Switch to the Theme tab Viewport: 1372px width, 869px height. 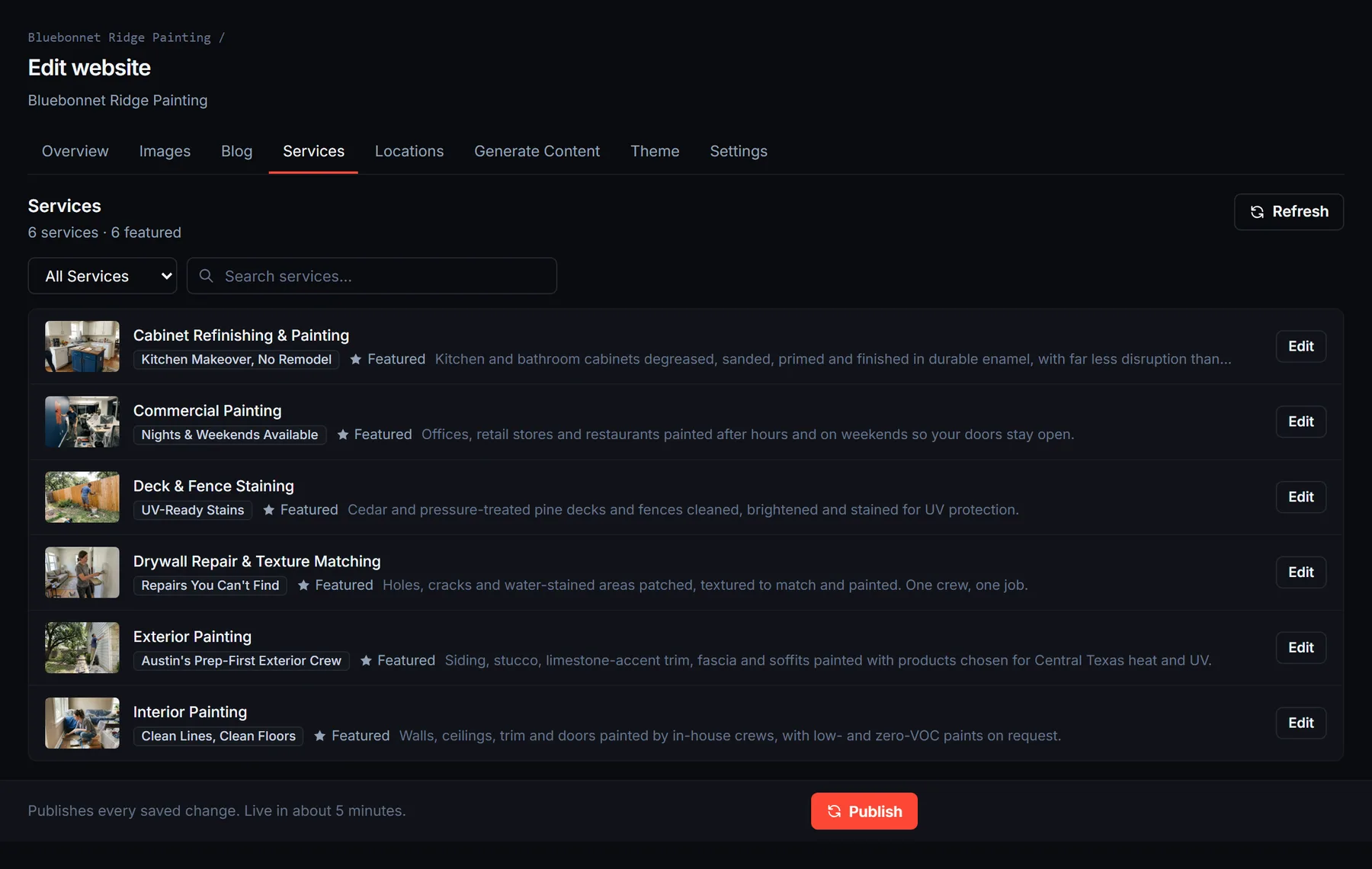click(655, 151)
